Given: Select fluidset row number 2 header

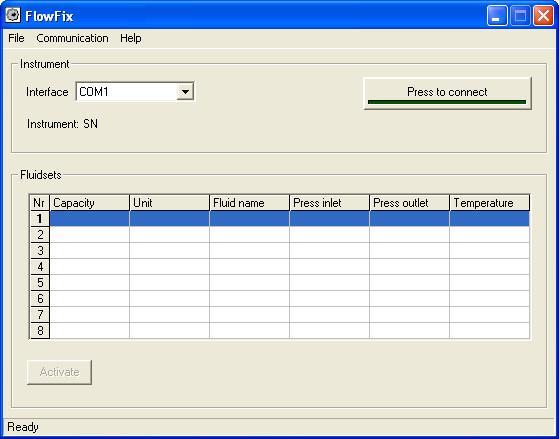Looking at the screenshot, I should point(40,235).
